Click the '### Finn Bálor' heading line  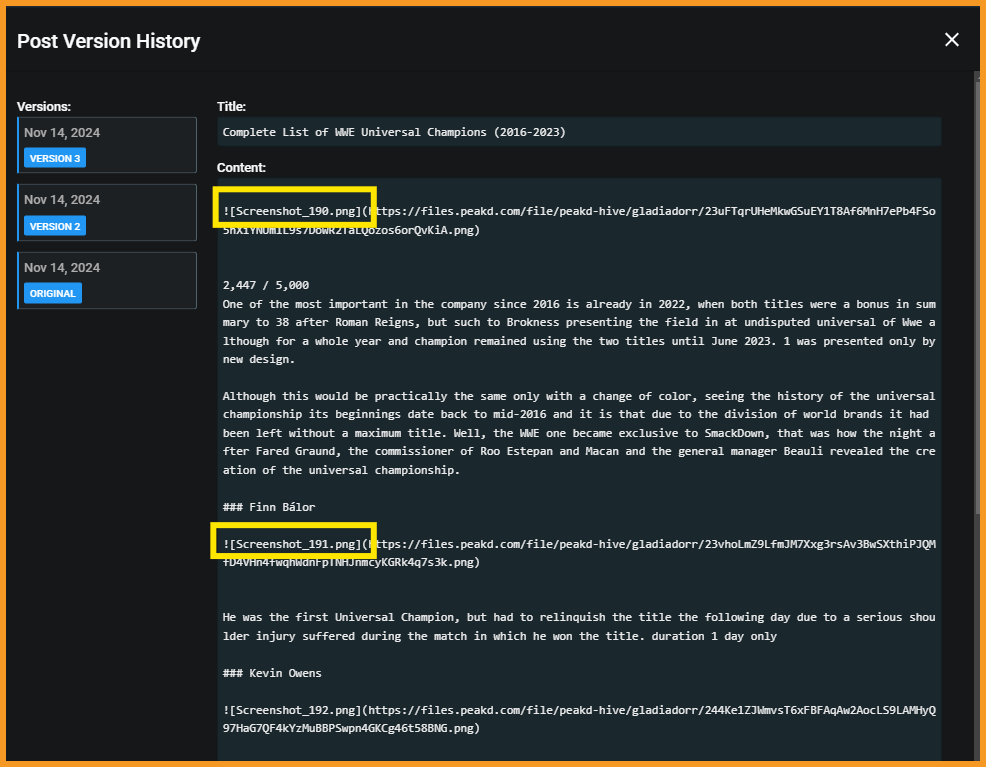pos(269,507)
